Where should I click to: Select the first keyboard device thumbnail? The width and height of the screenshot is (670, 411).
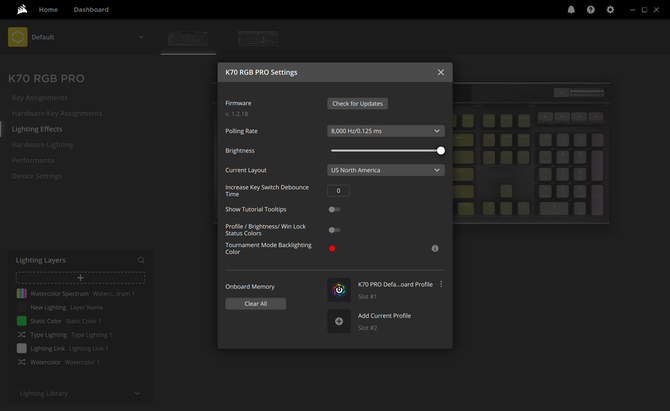point(188,39)
